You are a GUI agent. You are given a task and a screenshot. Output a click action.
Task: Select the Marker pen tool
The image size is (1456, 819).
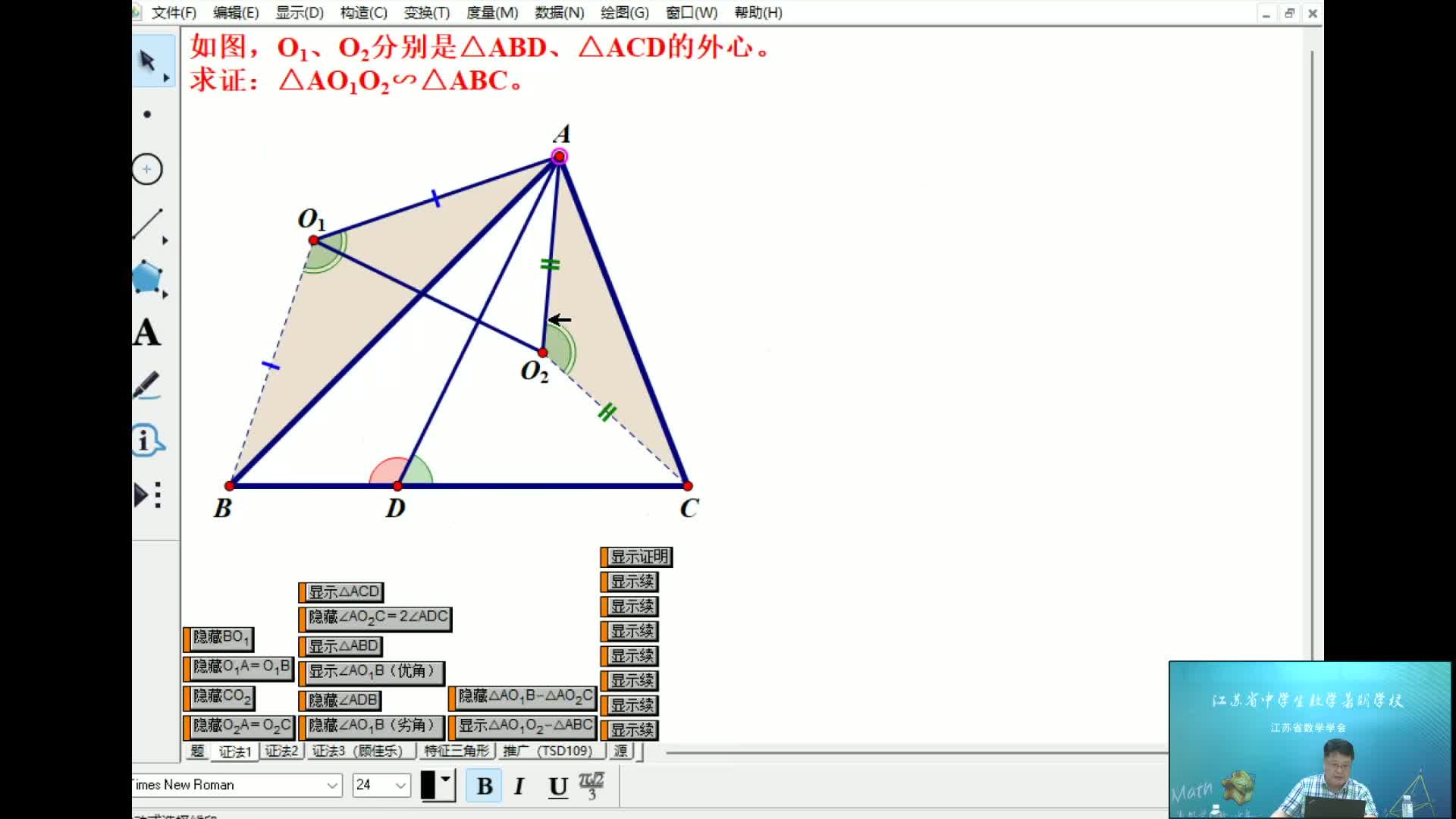pyautogui.click(x=147, y=386)
